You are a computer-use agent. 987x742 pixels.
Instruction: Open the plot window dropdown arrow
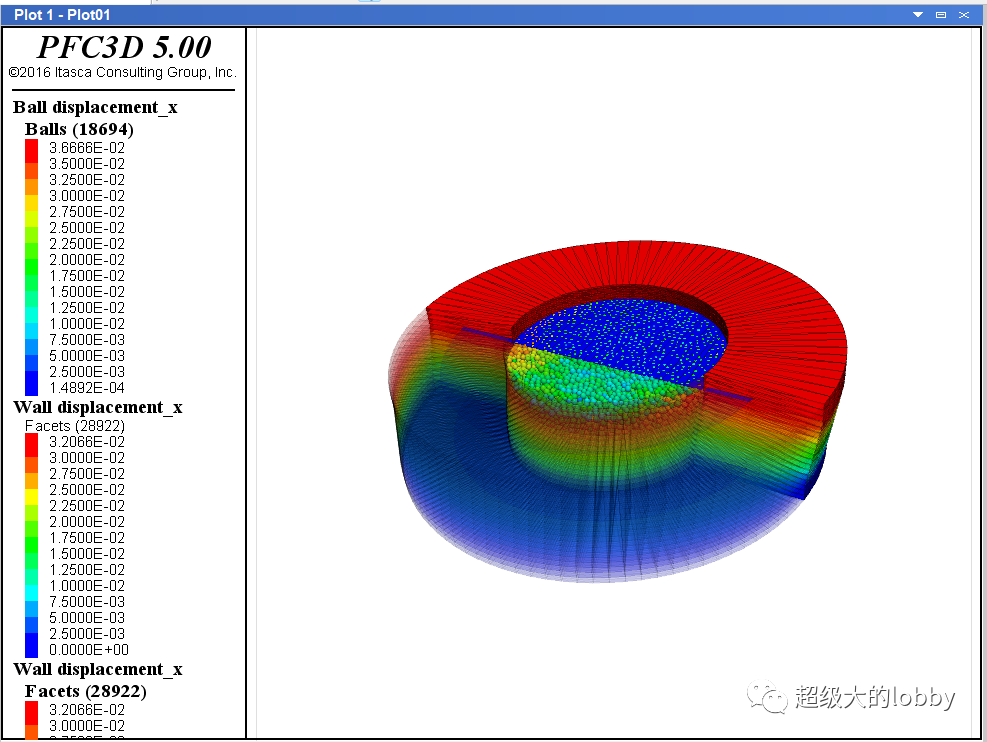pos(918,14)
